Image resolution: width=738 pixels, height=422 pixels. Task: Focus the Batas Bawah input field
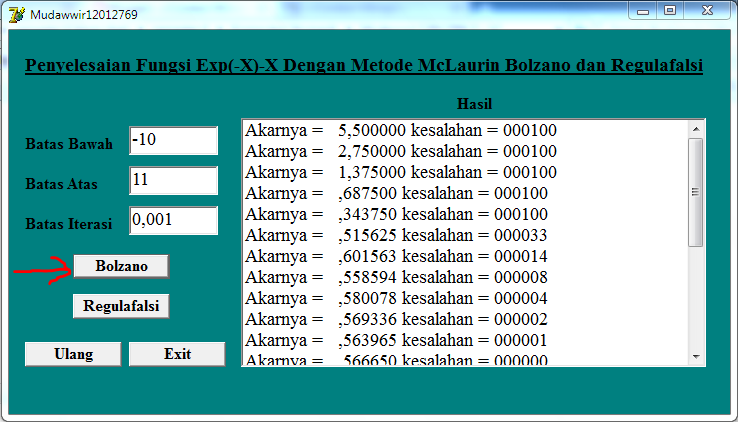[x=173, y=140]
